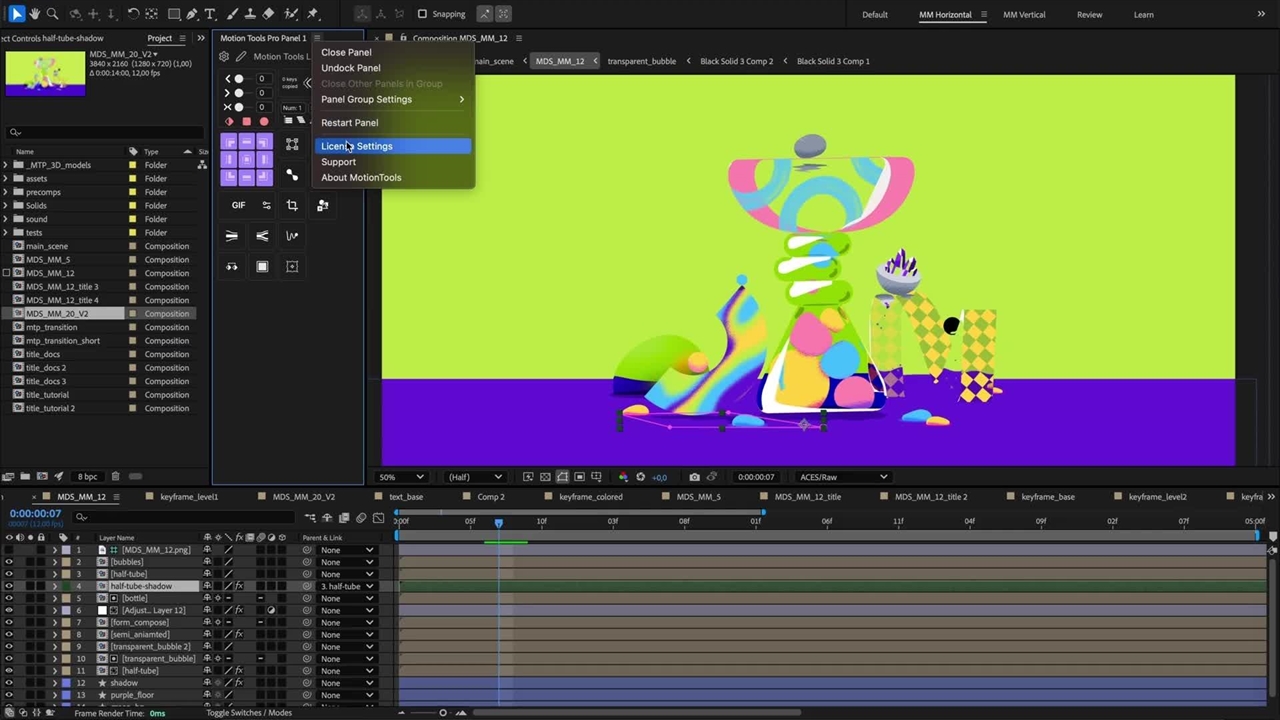Choose License Settings from the panel menu

pos(357,146)
